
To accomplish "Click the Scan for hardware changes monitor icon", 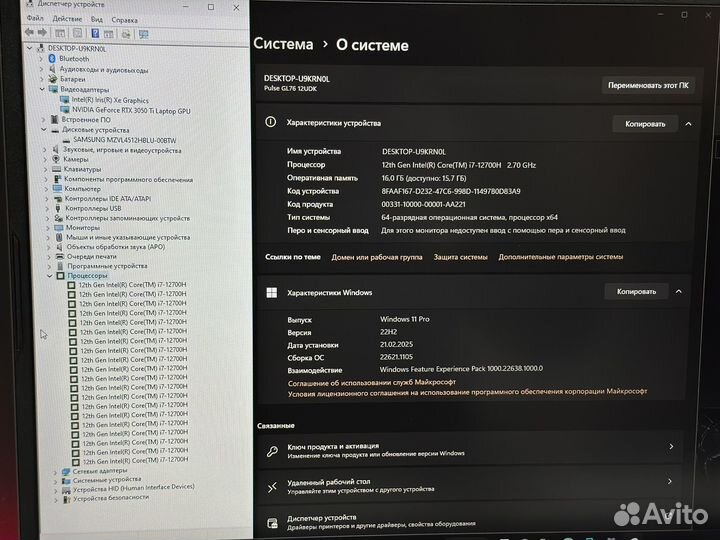I will [144, 34].
